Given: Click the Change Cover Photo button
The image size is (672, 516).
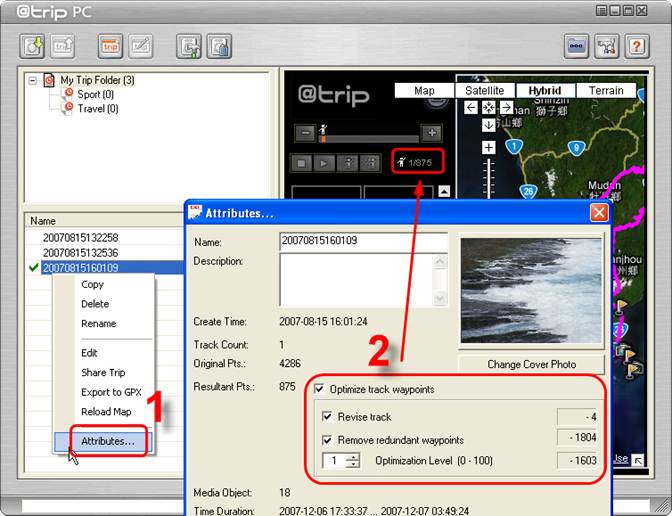Looking at the screenshot, I should tap(531, 364).
